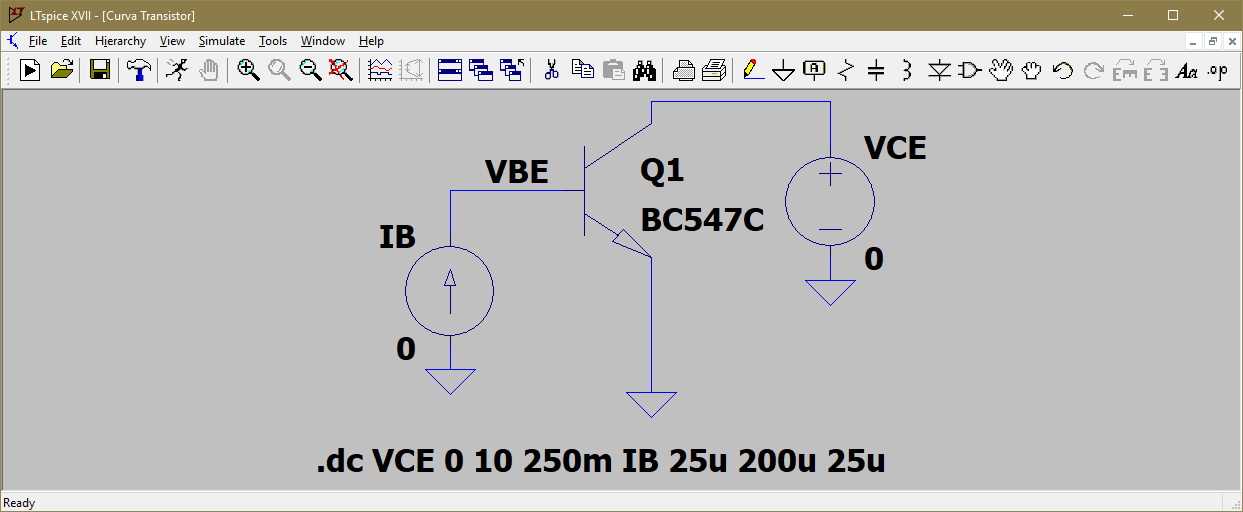Image resolution: width=1243 pixels, height=512 pixels.
Task: Zoom to fit using the crossed magnifier icon
Action: [x=340, y=70]
